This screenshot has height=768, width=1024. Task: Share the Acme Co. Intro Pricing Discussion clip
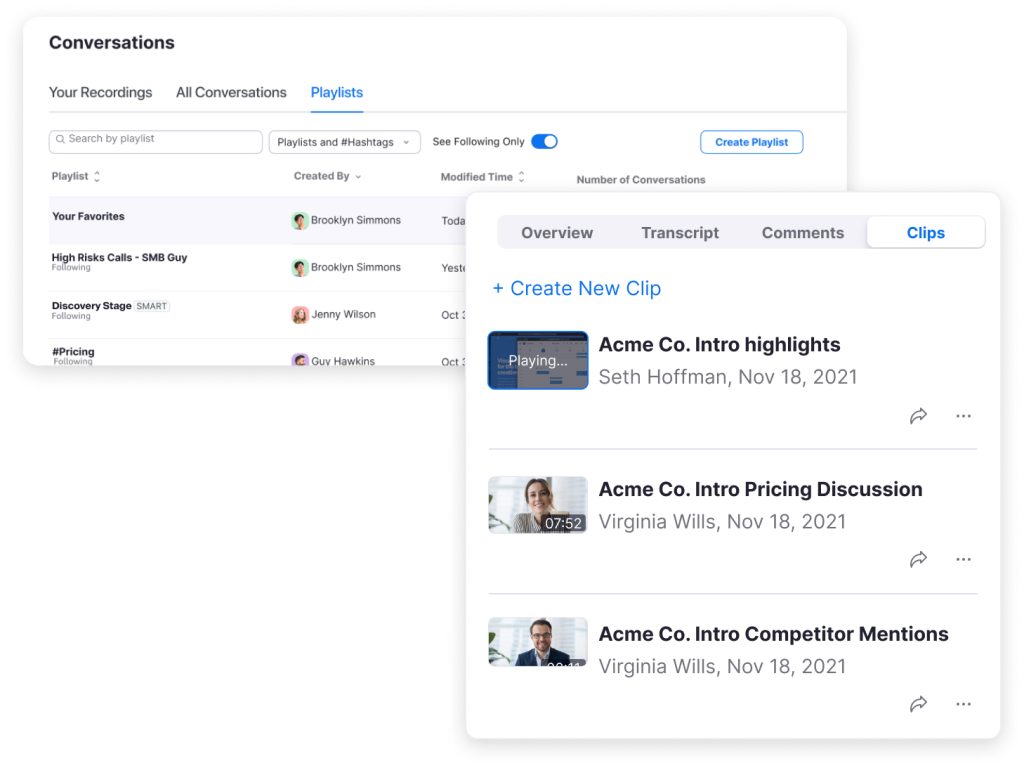click(x=918, y=559)
